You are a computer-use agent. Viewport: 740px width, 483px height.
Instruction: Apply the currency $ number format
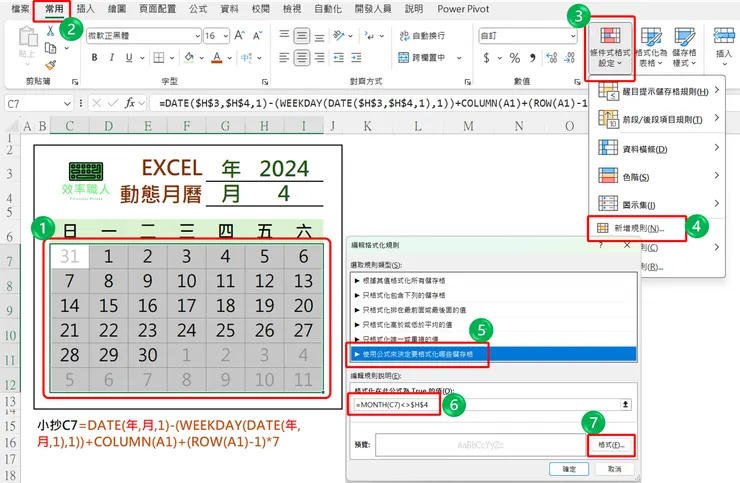tap(486, 58)
